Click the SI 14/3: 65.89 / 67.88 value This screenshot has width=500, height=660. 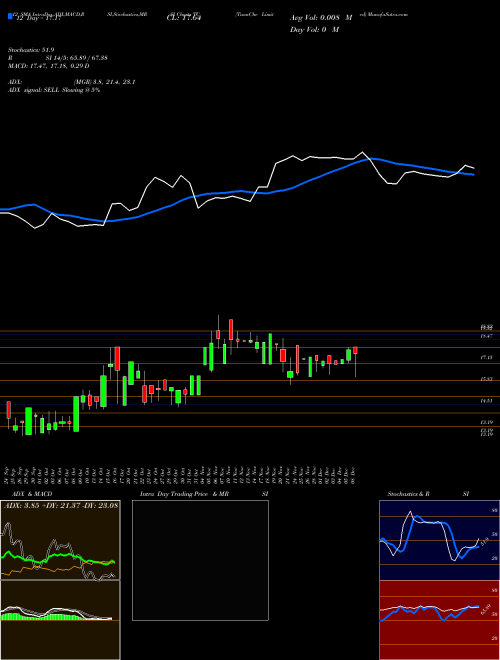pyautogui.click(x=77, y=58)
